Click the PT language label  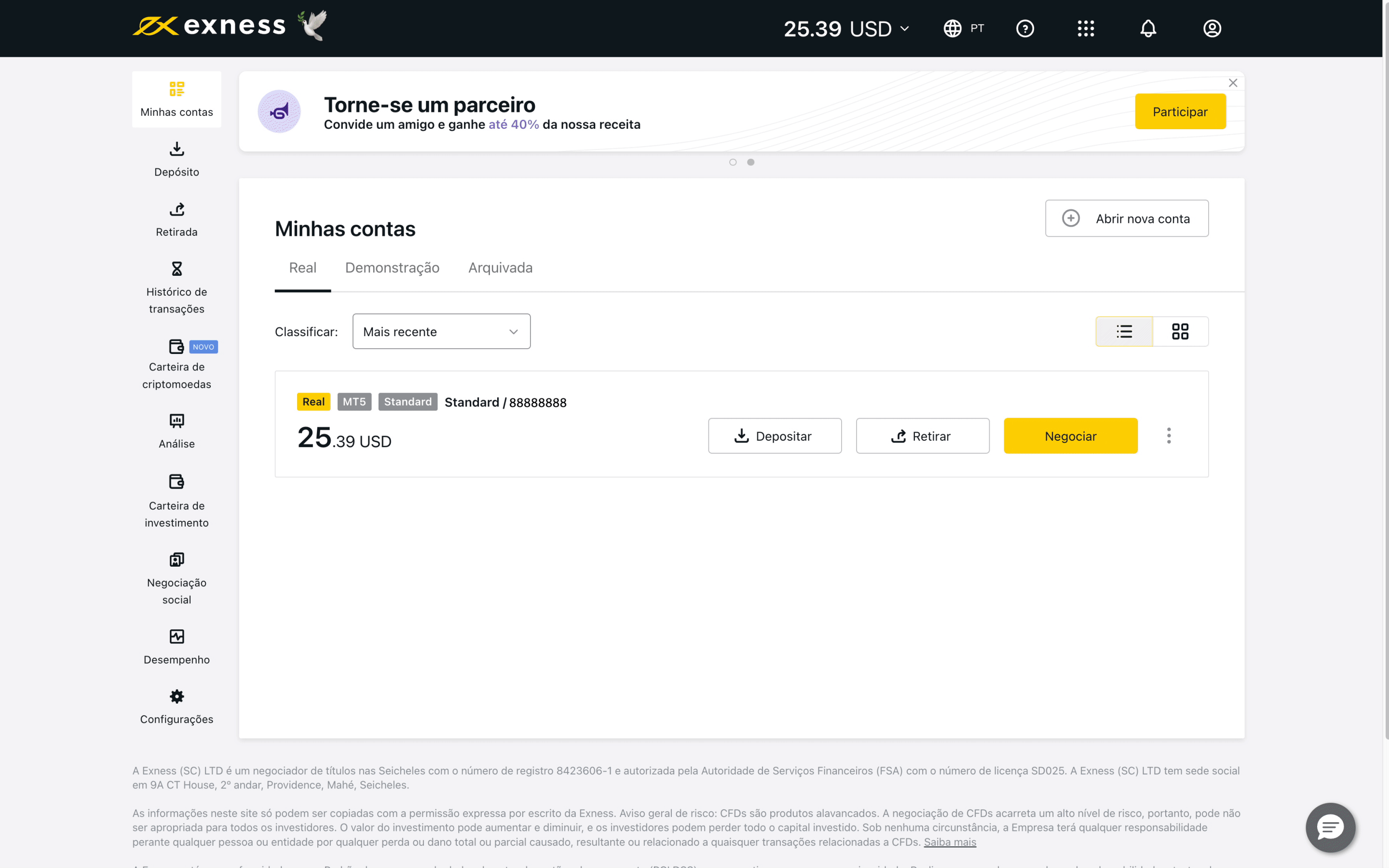coord(977,28)
